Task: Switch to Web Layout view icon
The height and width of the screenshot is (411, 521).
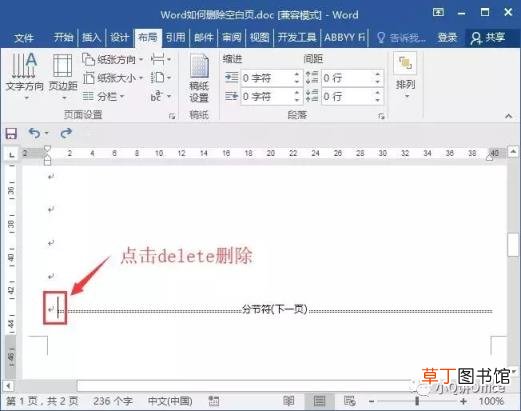Action: (349, 401)
